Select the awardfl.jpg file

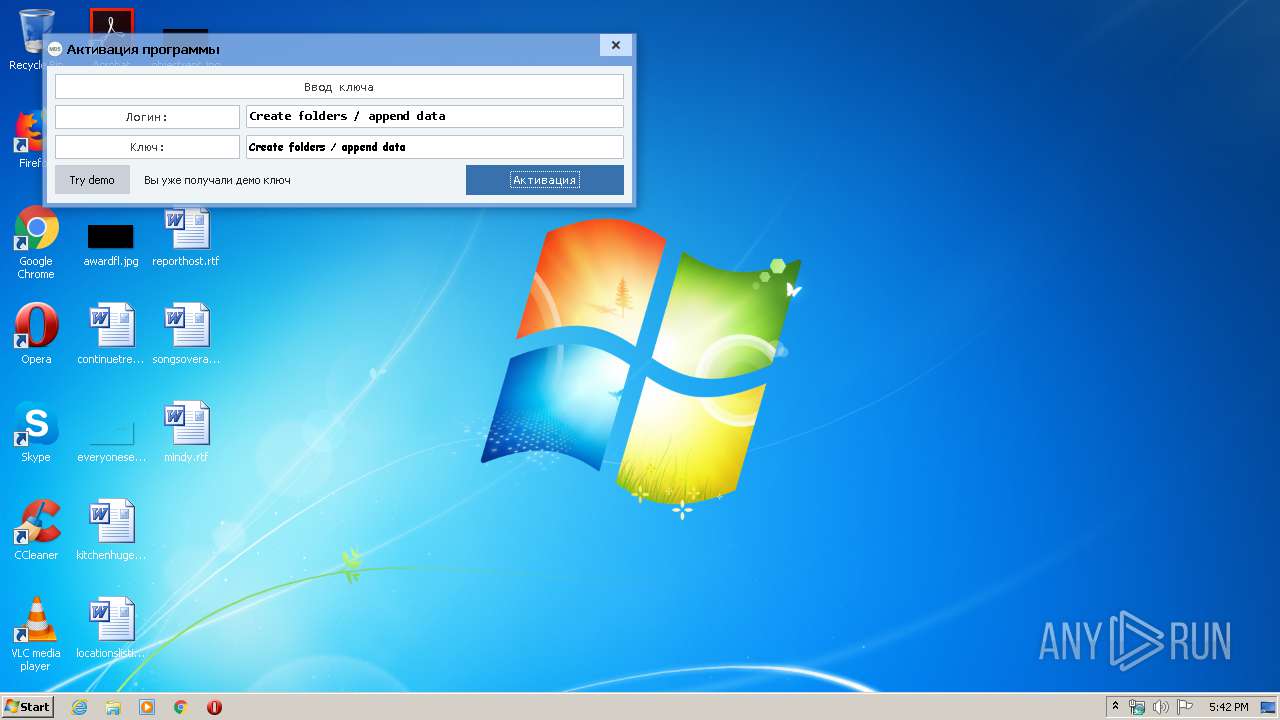(110, 245)
